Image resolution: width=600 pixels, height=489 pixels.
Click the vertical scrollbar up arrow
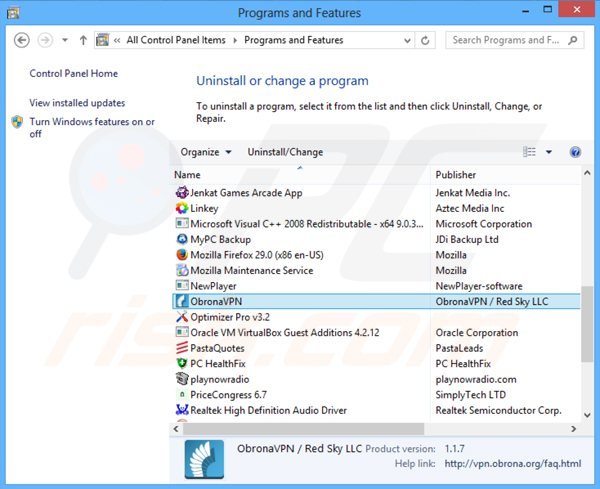pyautogui.click(x=587, y=173)
